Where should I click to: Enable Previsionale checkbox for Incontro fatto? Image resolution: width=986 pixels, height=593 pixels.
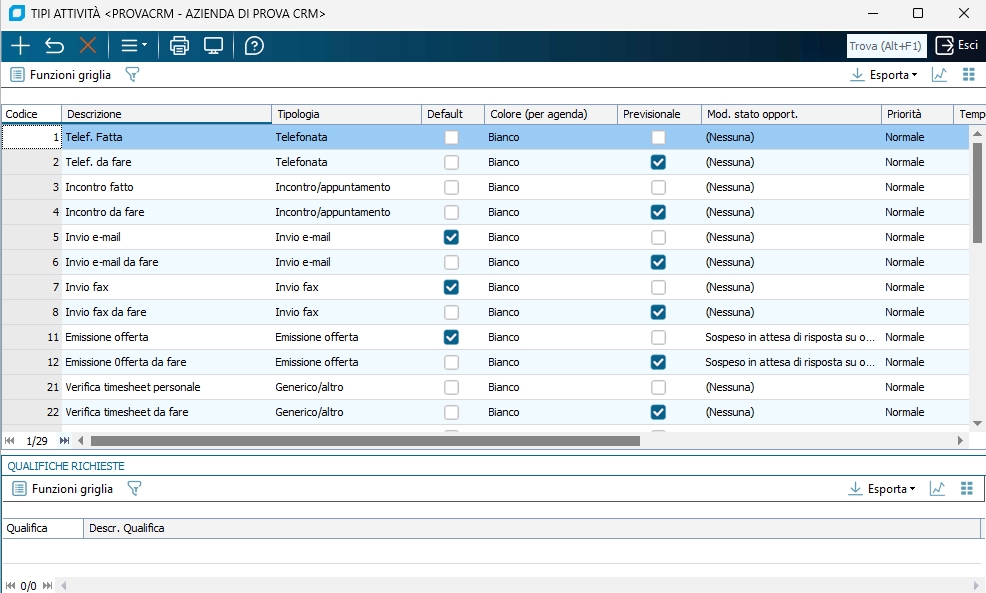click(658, 187)
